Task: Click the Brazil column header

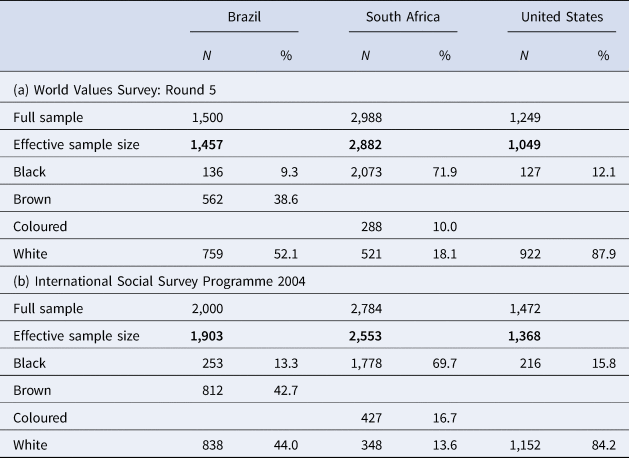Action: [248, 16]
